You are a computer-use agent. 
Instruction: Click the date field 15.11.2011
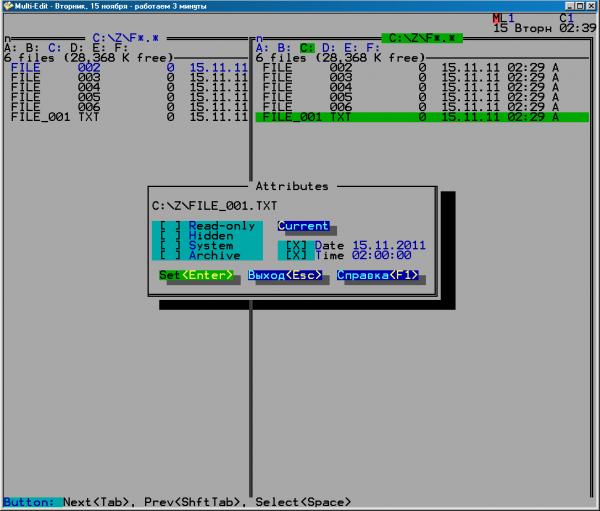pyautogui.click(x=389, y=246)
